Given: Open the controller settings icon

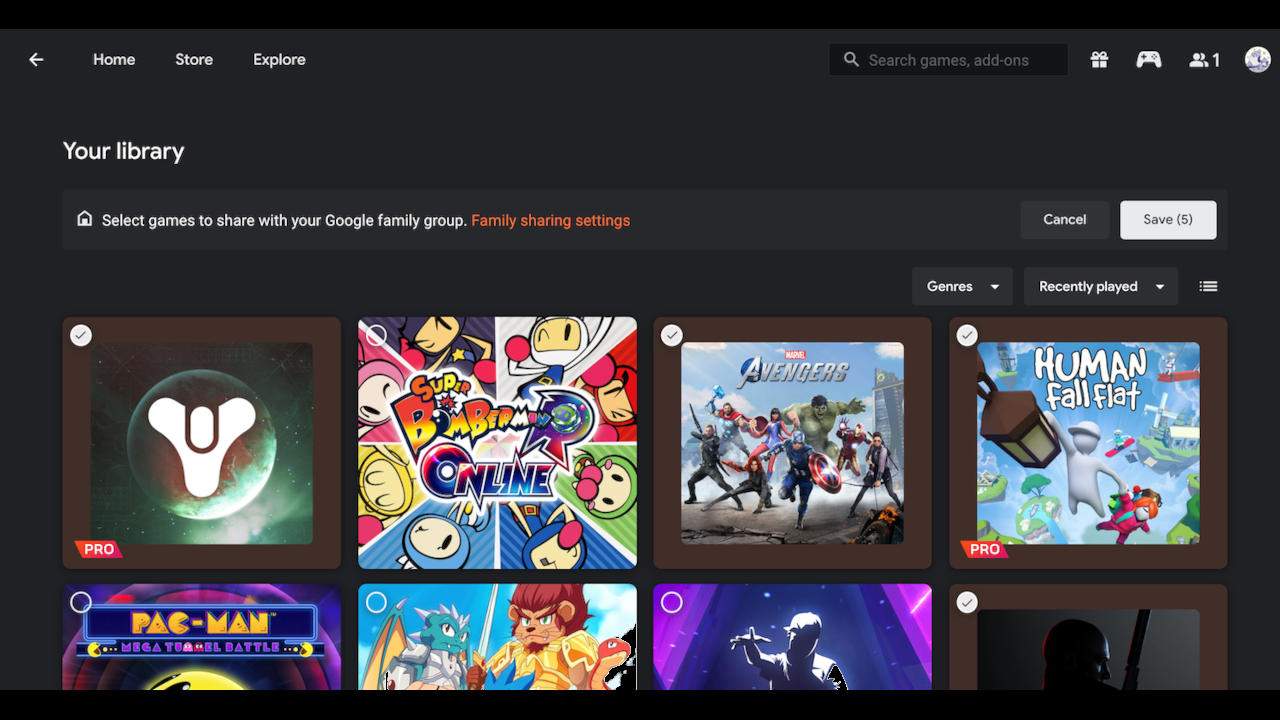Looking at the screenshot, I should [1148, 59].
